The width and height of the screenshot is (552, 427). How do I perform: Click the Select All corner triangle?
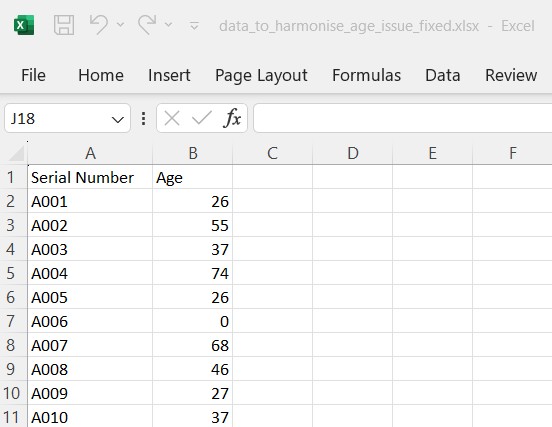coord(16,153)
